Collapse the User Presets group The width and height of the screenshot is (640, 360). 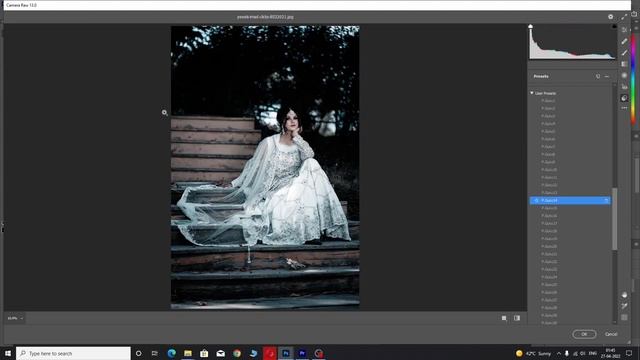tap(532, 93)
